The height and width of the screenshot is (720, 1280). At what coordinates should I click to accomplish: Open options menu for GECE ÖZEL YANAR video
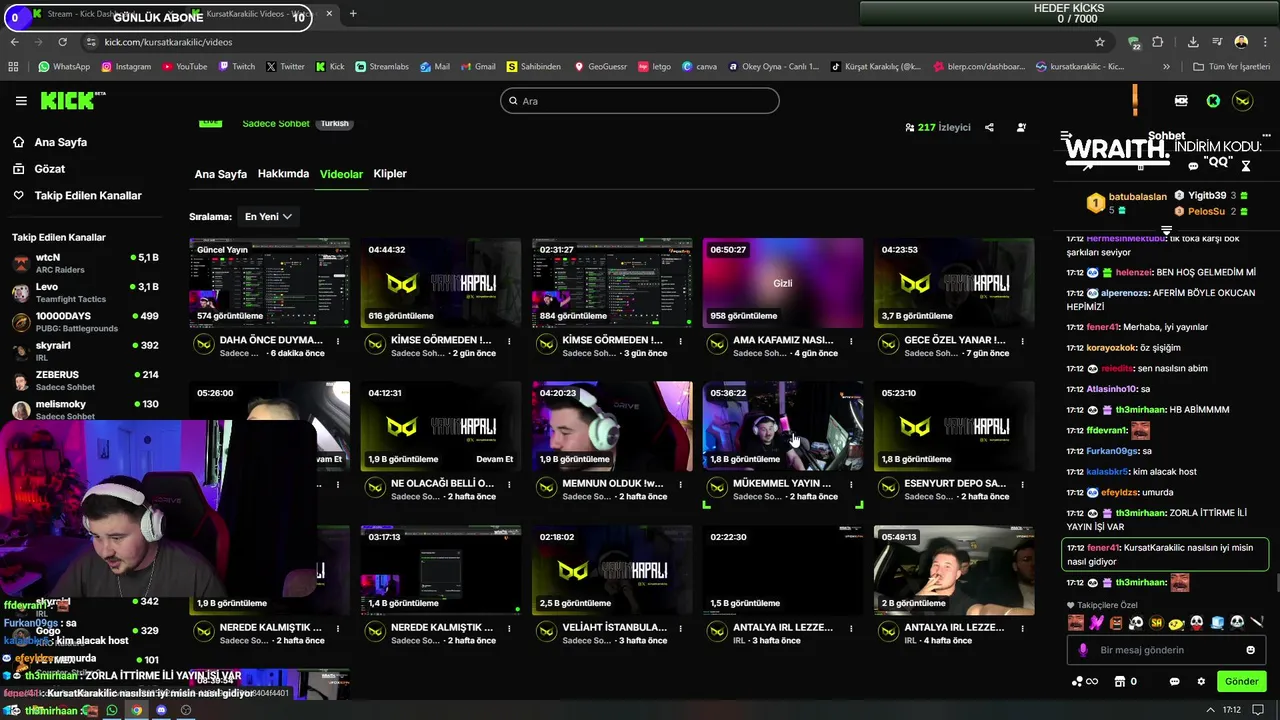pos(1022,341)
